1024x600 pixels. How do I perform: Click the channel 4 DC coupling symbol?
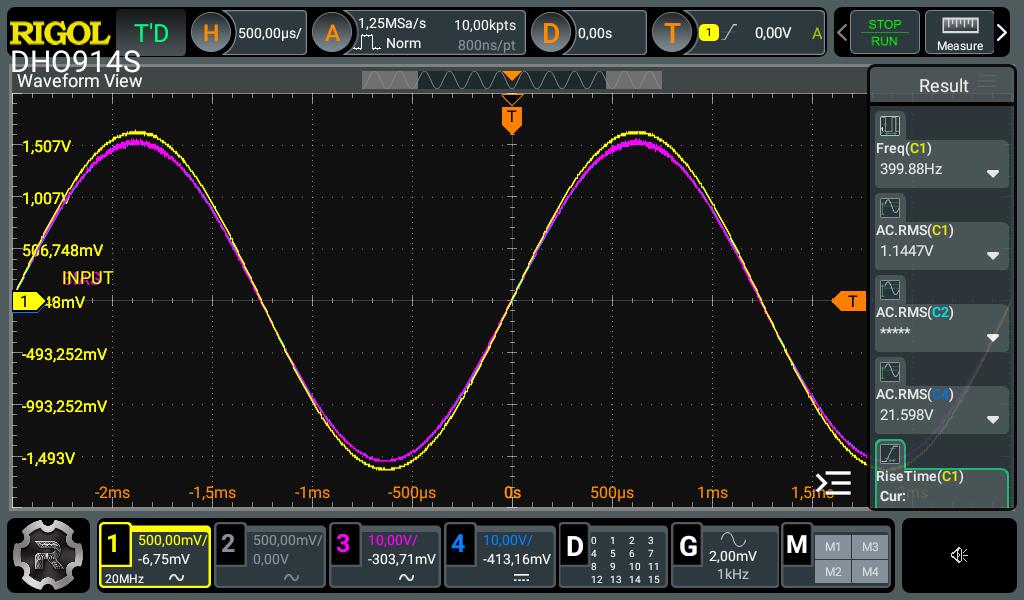click(x=521, y=578)
